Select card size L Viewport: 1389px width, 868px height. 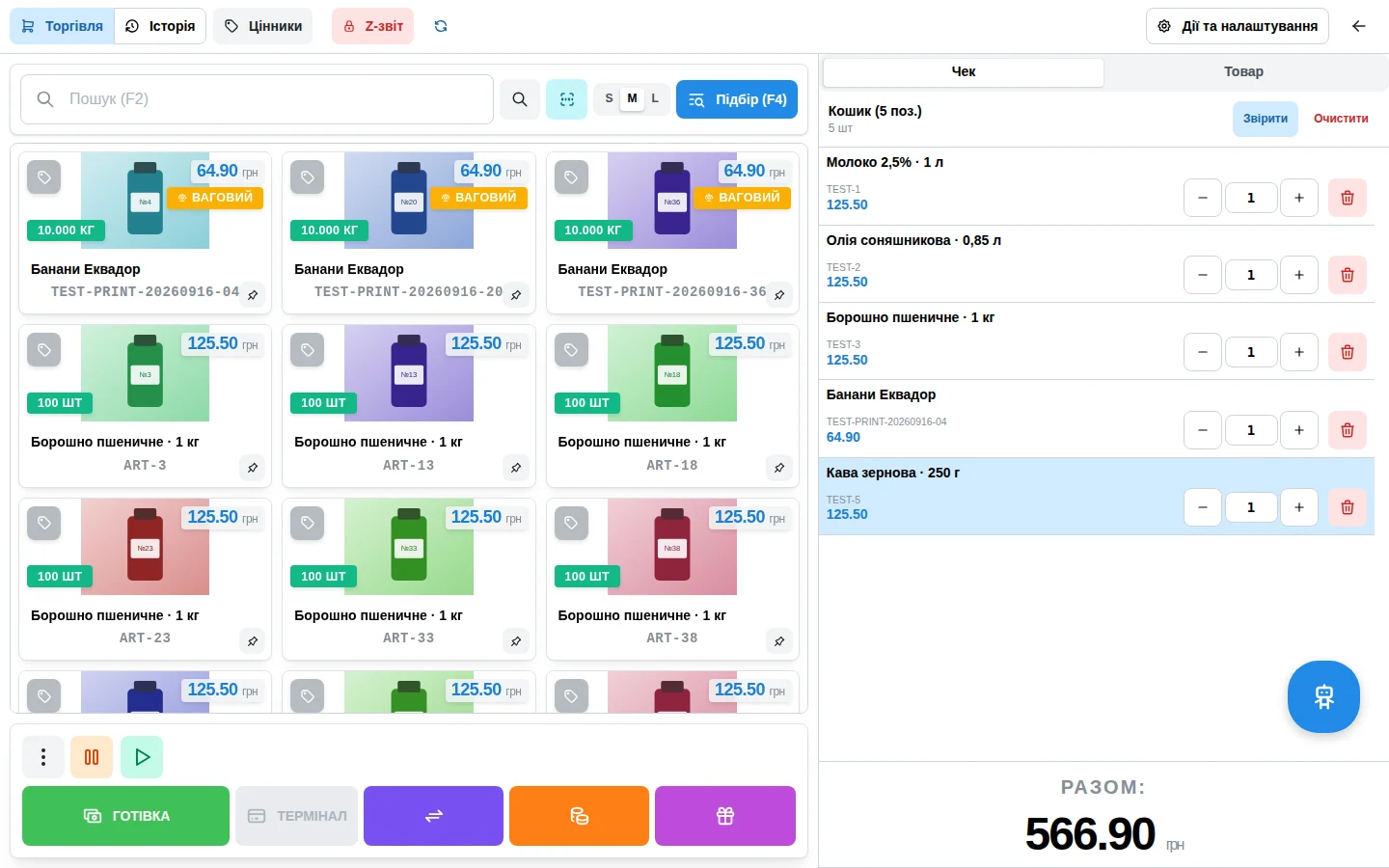(655, 98)
